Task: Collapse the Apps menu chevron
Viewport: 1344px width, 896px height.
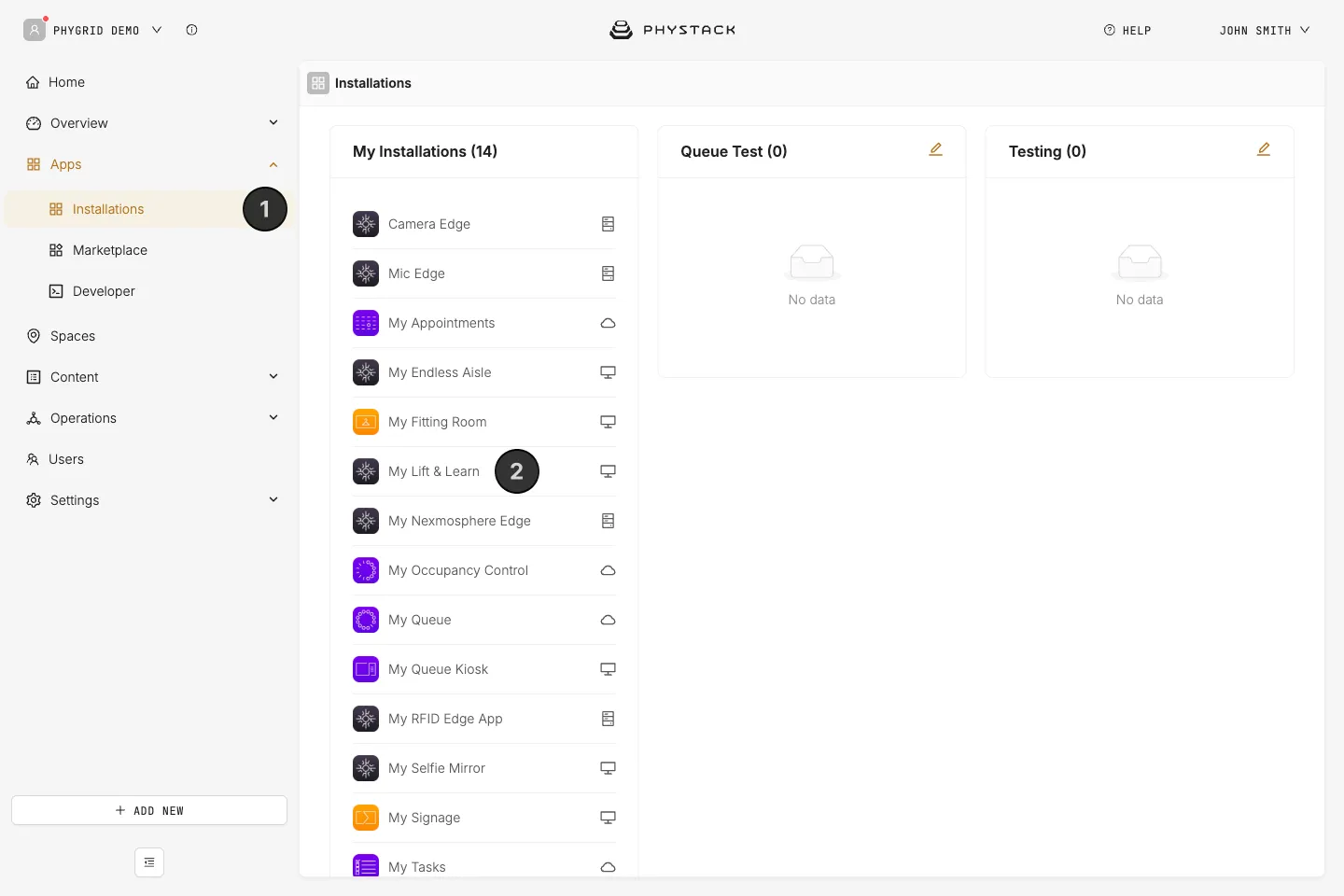Action: pos(273,164)
